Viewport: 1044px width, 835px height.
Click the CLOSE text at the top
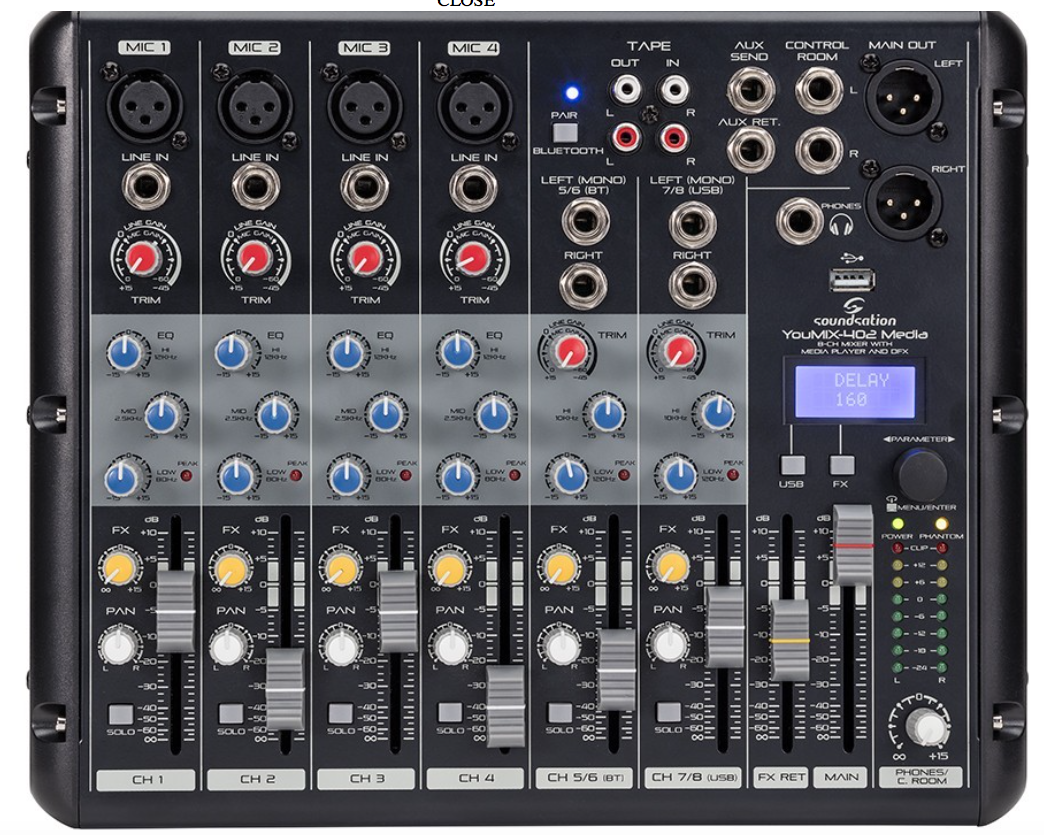465,4
